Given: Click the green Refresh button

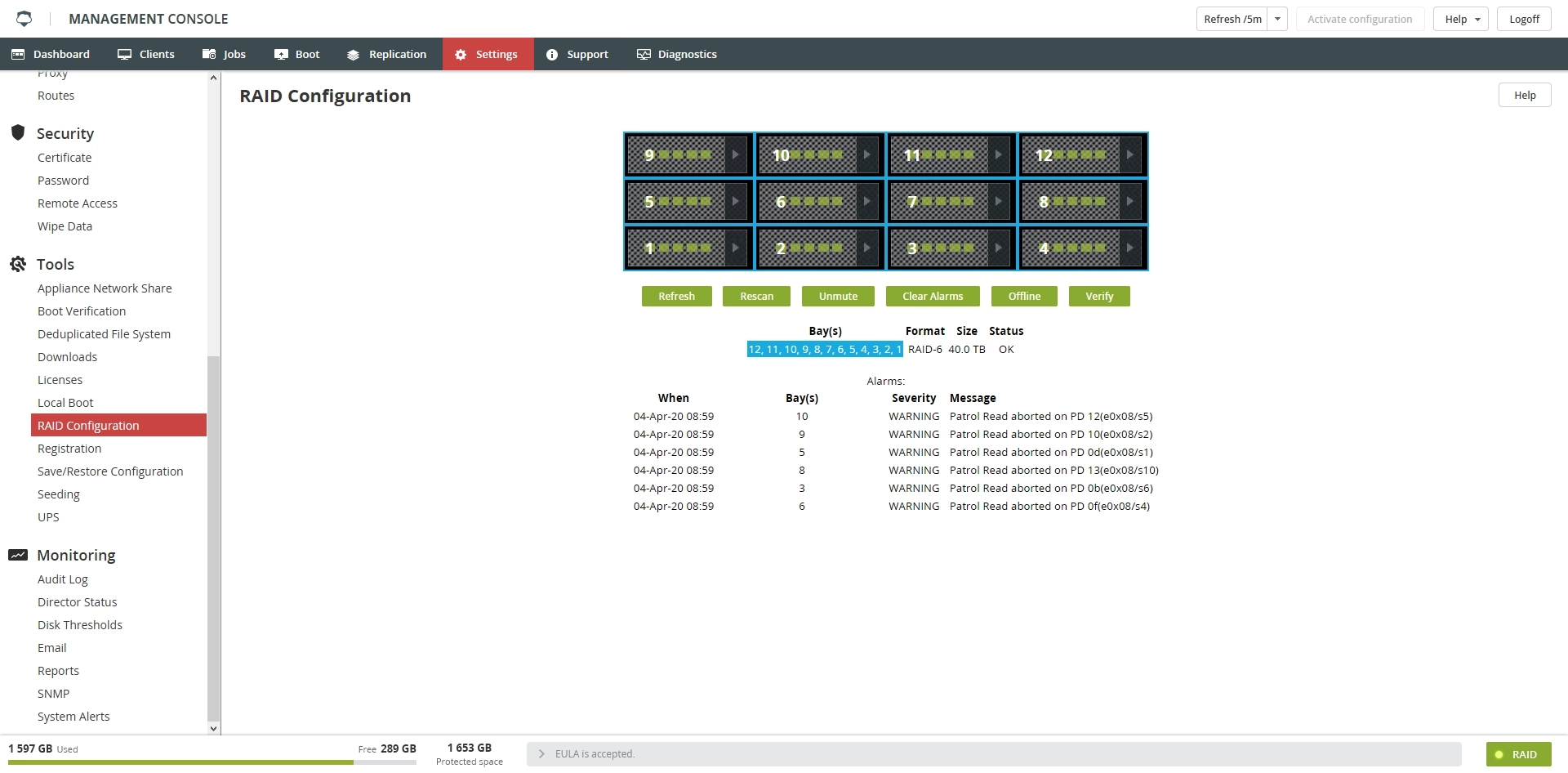Looking at the screenshot, I should [677, 296].
